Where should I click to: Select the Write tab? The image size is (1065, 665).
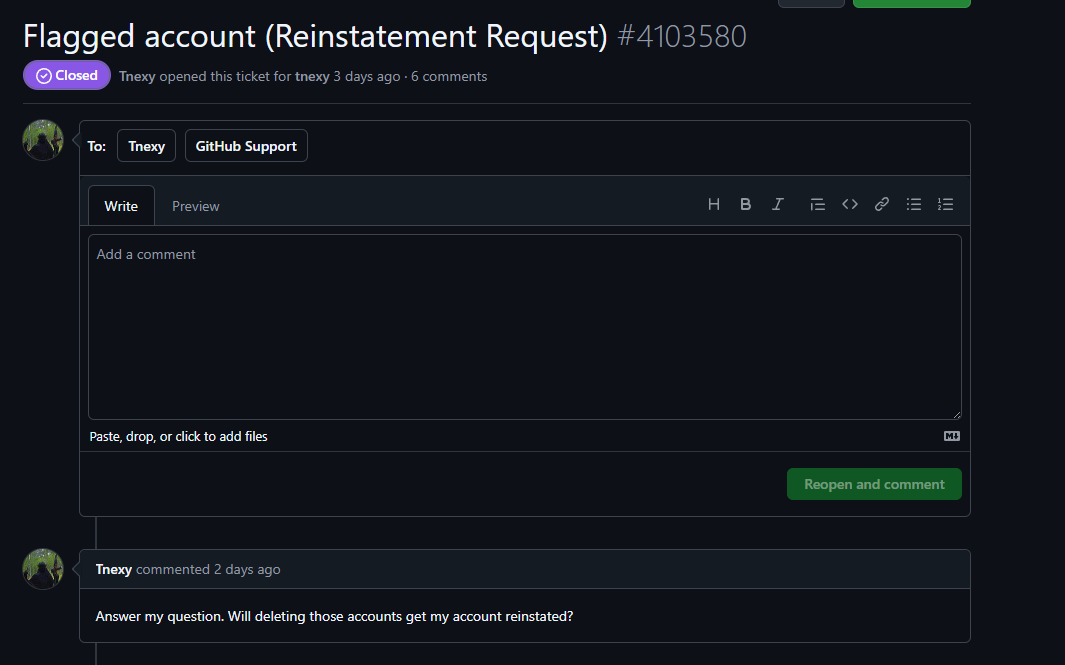121,206
